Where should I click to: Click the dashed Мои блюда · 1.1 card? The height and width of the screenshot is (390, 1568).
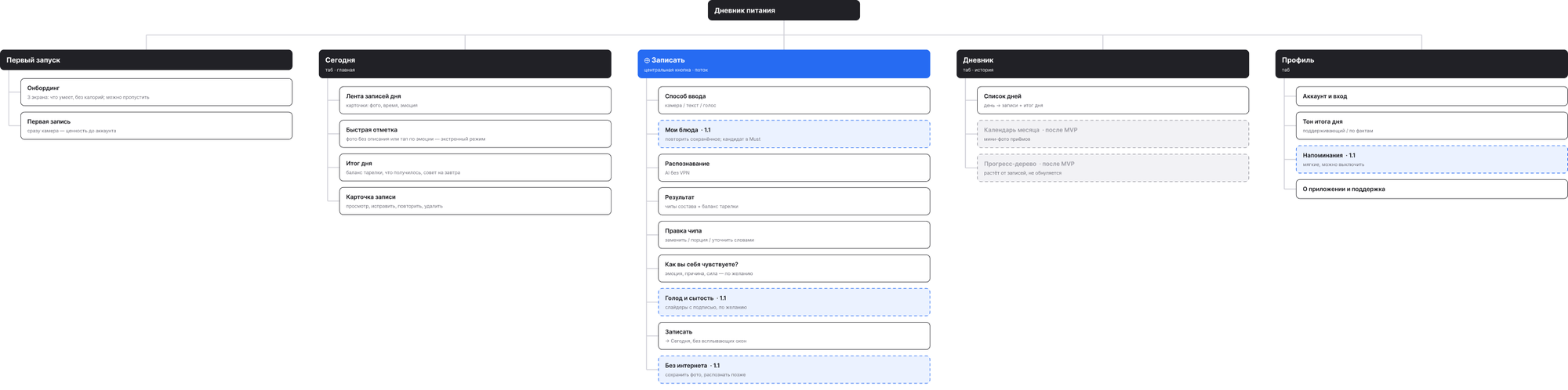(794, 134)
